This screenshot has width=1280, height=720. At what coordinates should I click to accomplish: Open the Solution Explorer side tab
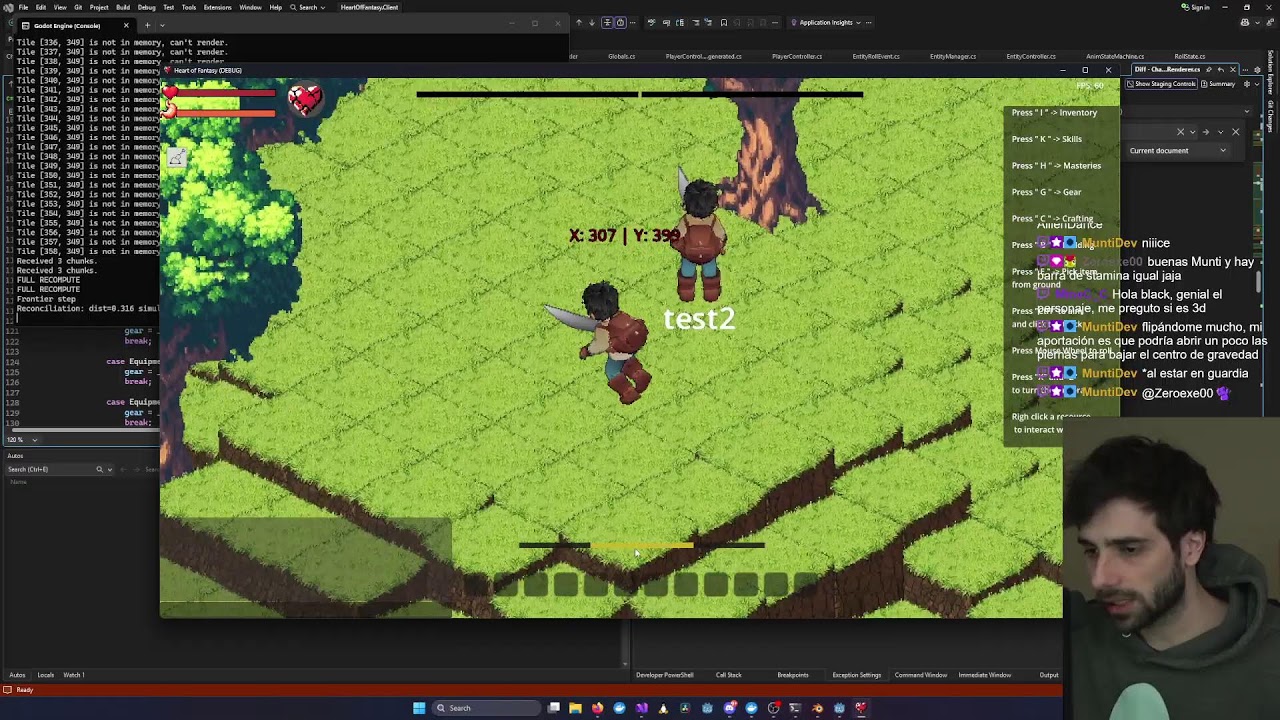click(1271, 73)
